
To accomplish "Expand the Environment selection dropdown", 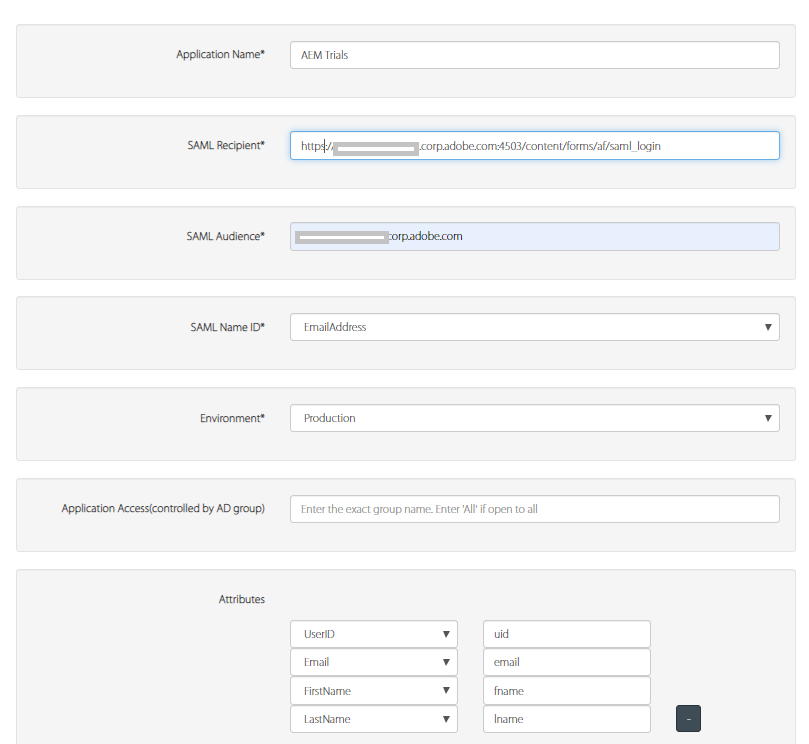I will coord(534,418).
